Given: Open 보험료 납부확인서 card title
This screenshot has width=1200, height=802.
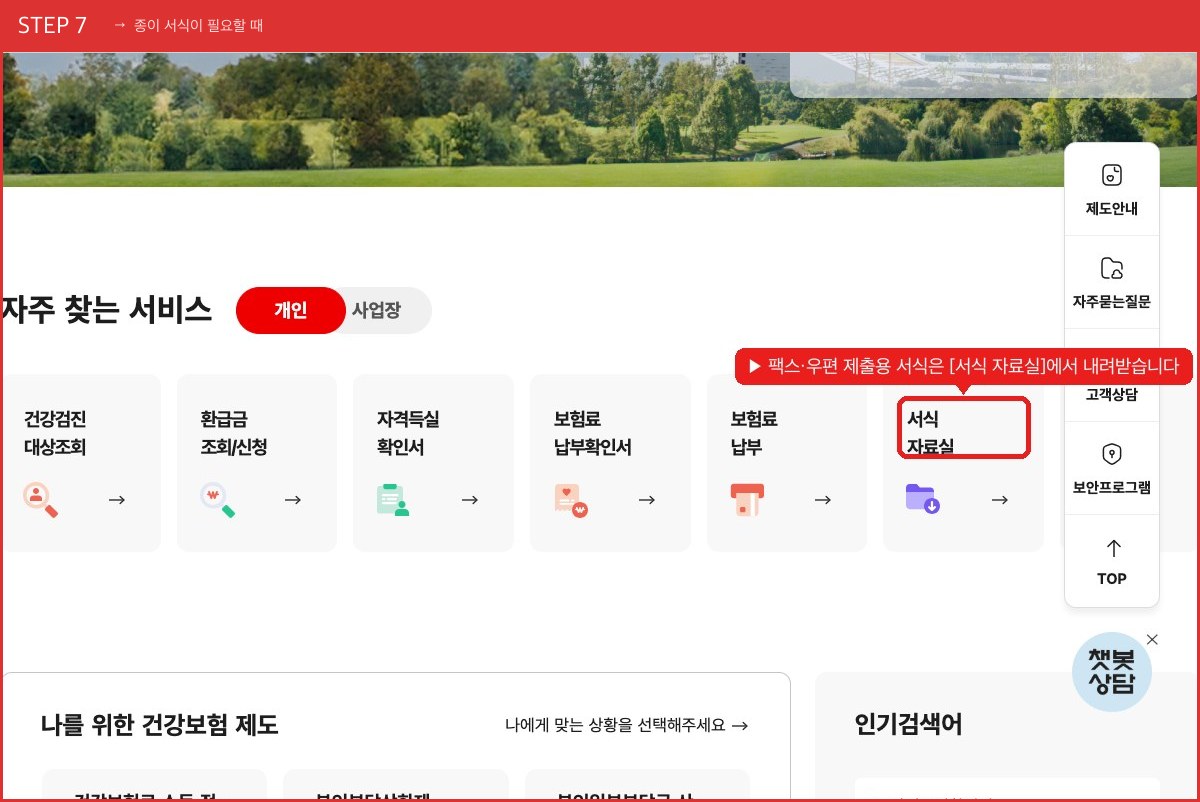Looking at the screenshot, I should (x=593, y=433).
